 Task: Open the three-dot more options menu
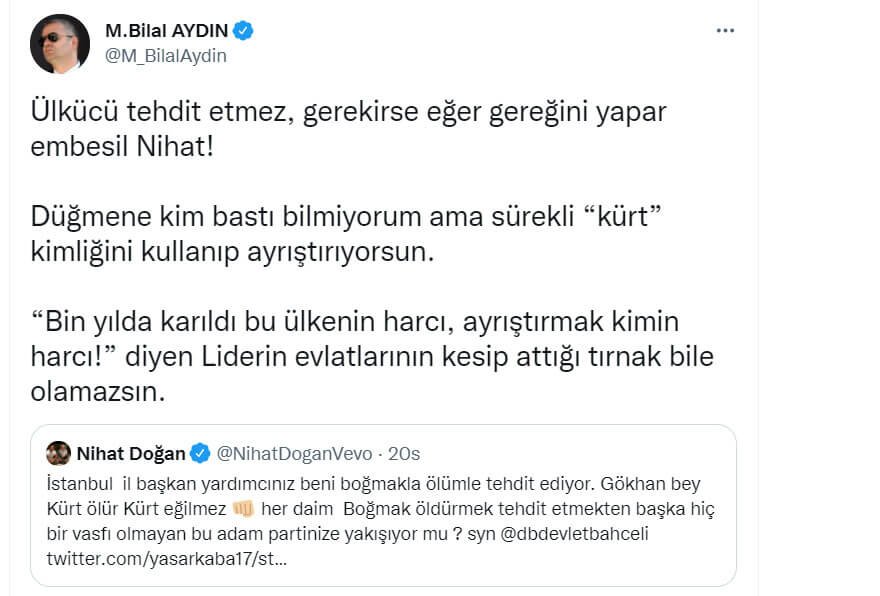725,31
